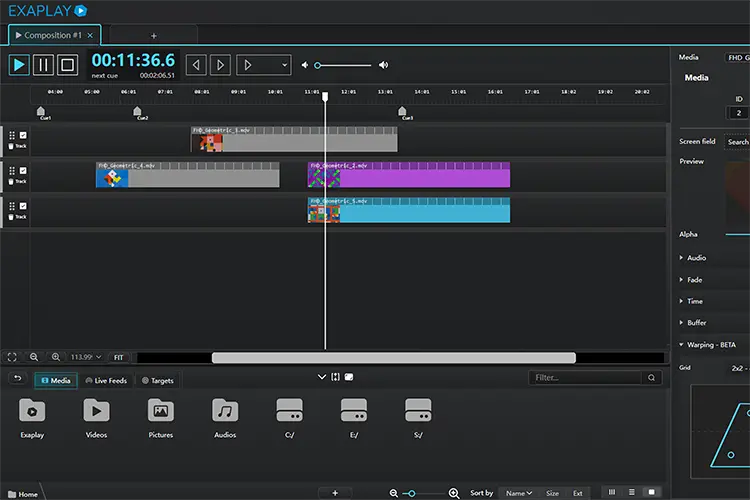Stop playback with the square stop button
Screen dimensions: 750x500
(x=67, y=65)
